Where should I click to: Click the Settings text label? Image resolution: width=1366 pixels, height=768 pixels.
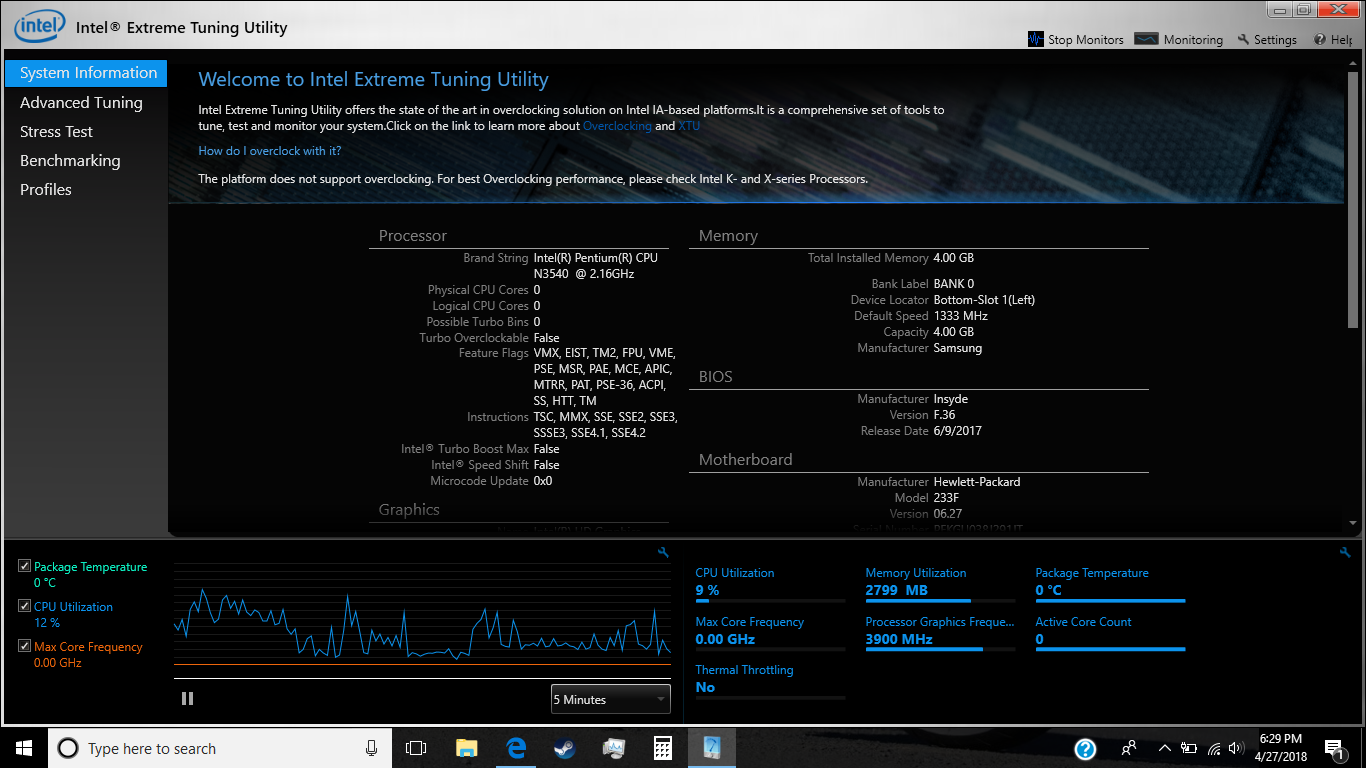(x=1275, y=40)
